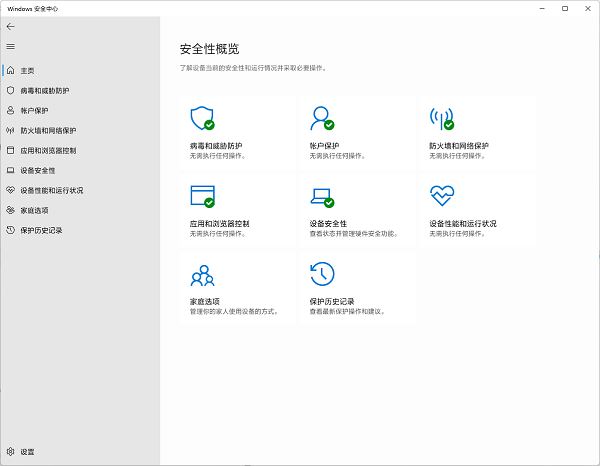Click the 病毒和威胁防护 card title
The image size is (600, 466).
pyautogui.click(x=216, y=146)
